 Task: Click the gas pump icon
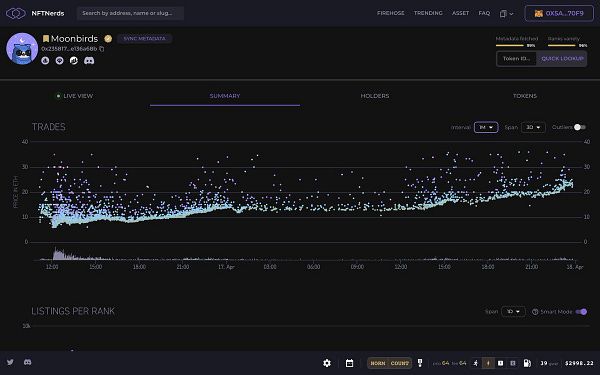pyautogui.click(x=527, y=363)
